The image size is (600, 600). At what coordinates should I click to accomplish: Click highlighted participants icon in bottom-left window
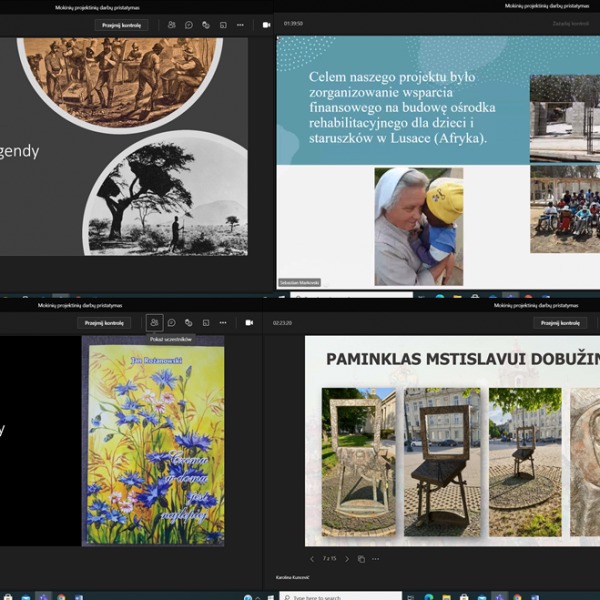click(x=155, y=323)
